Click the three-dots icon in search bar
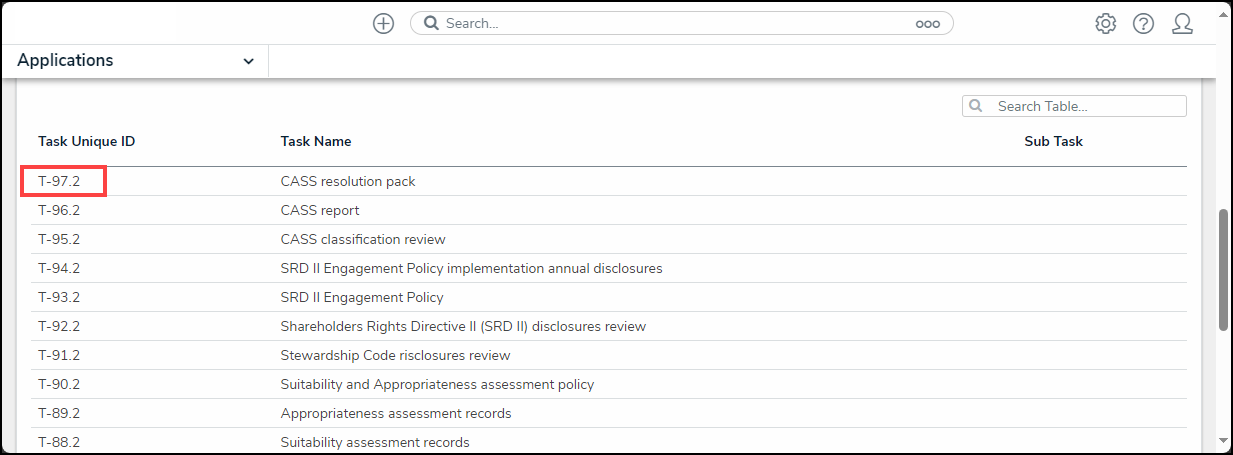 tap(927, 24)
